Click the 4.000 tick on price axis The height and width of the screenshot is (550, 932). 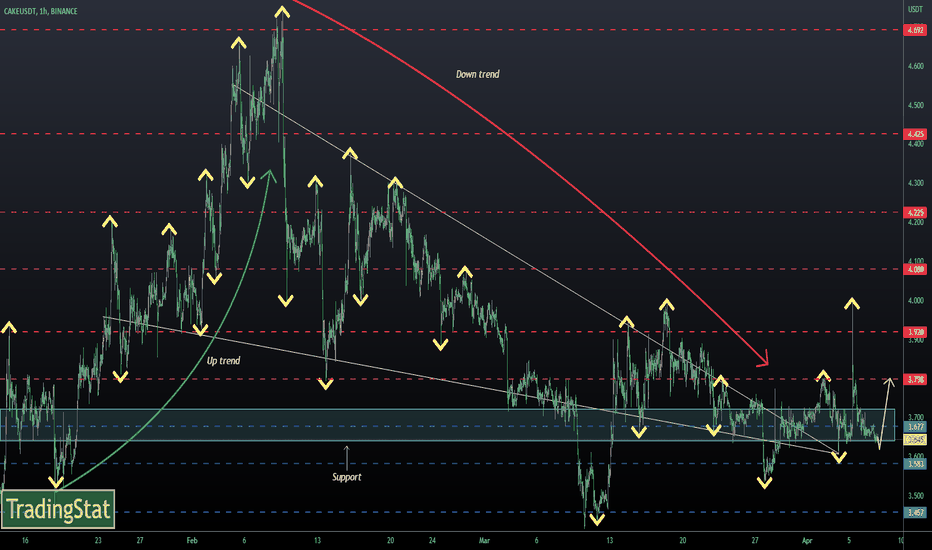(915, 300)
